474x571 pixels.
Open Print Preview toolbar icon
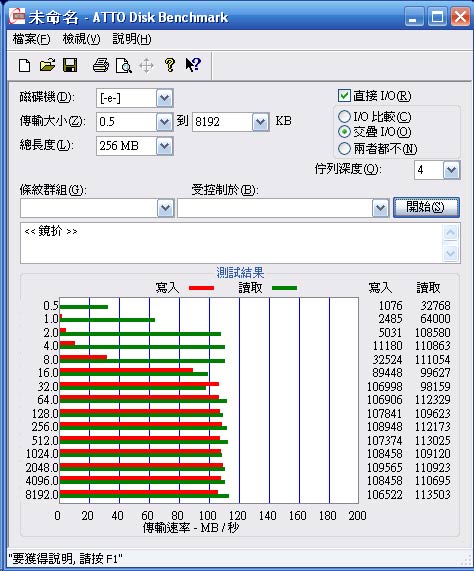123,66
